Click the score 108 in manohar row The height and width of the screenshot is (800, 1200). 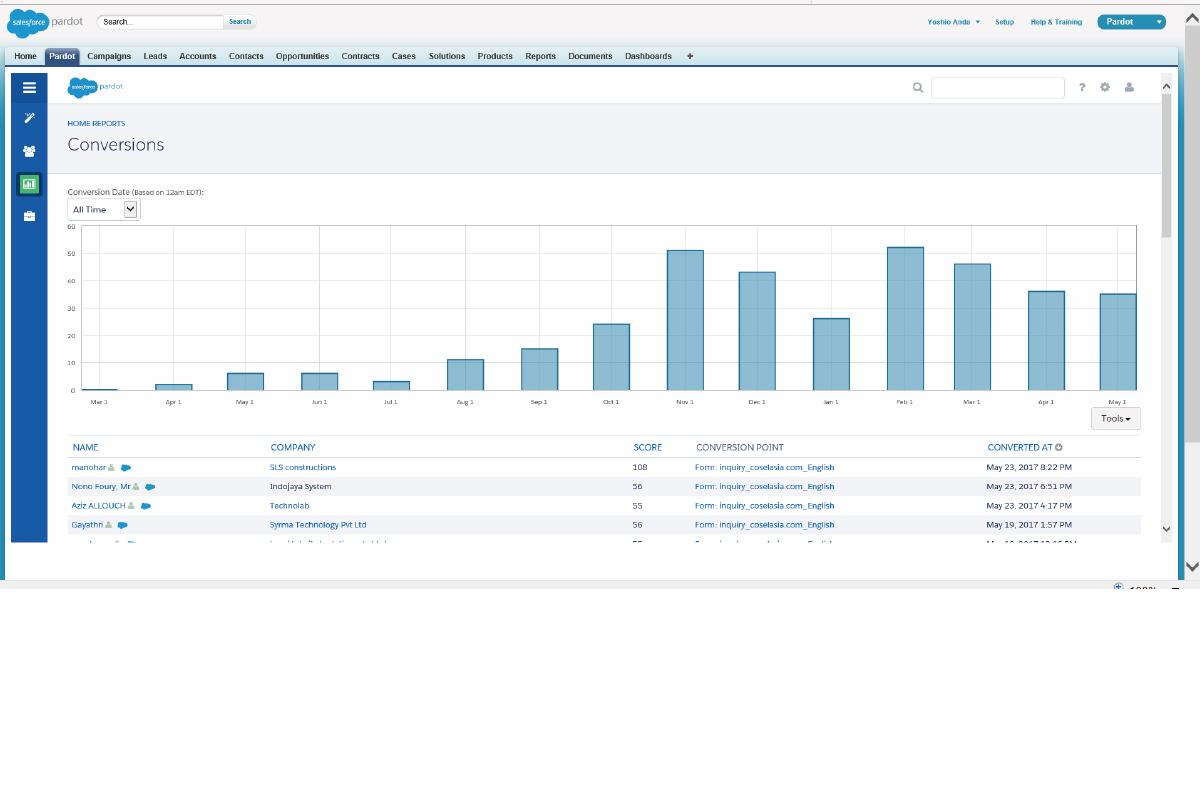click(640, 467)
